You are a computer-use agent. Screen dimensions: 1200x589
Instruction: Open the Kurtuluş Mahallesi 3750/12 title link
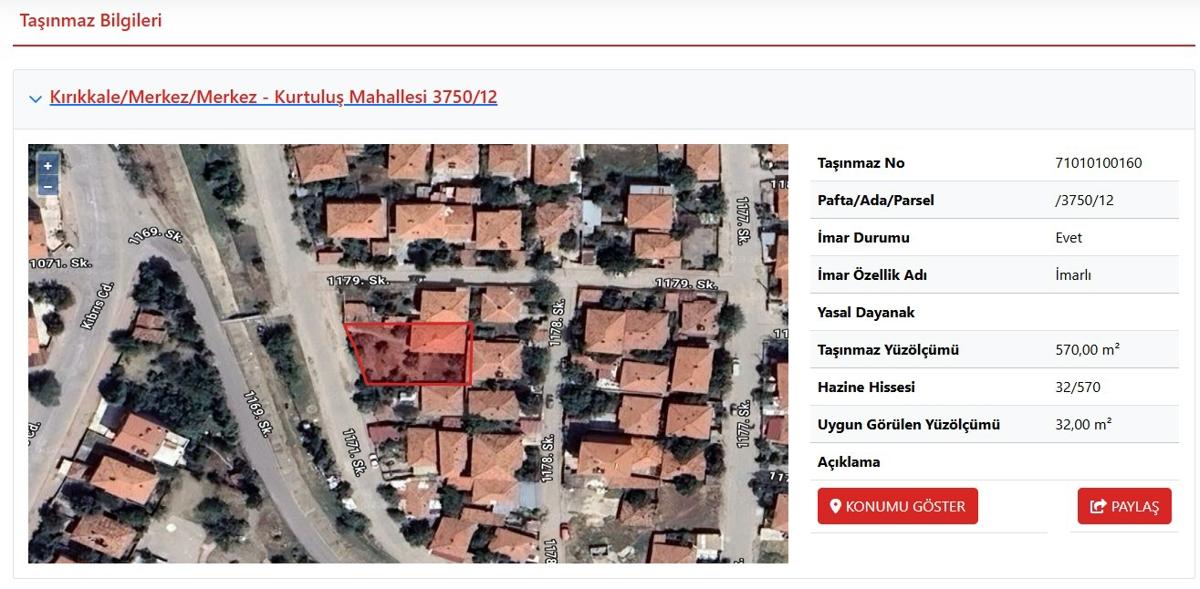(x=273, y=97)
